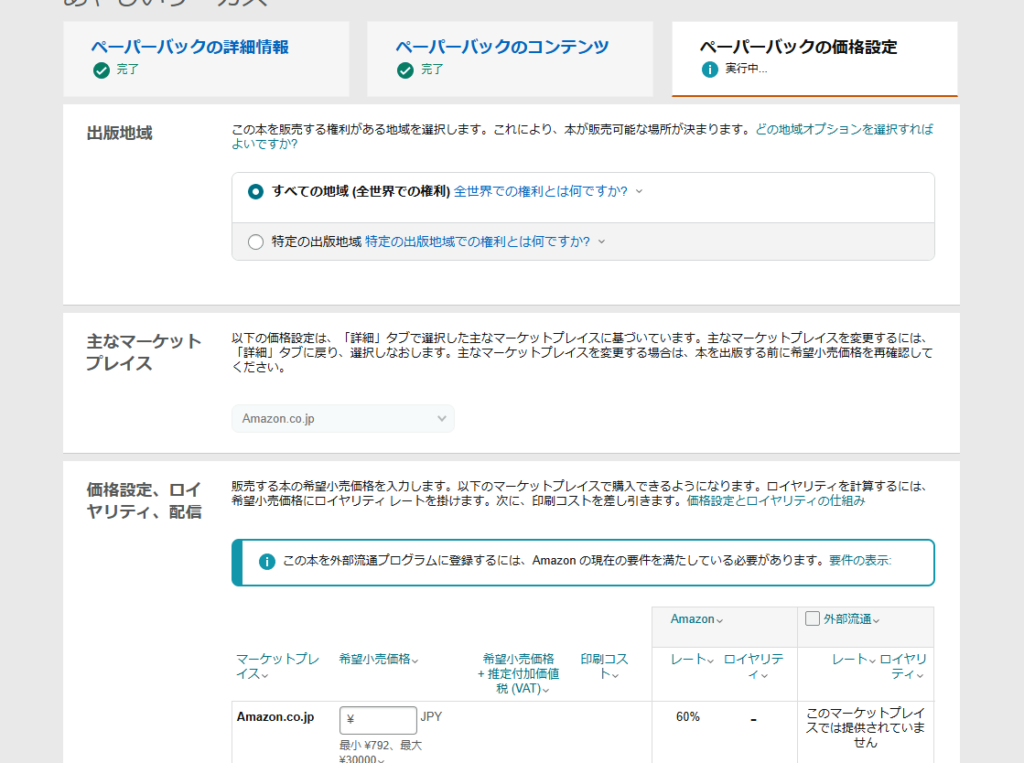Expand ロイヤリティ header under Amazon column

tap(754, 666)
